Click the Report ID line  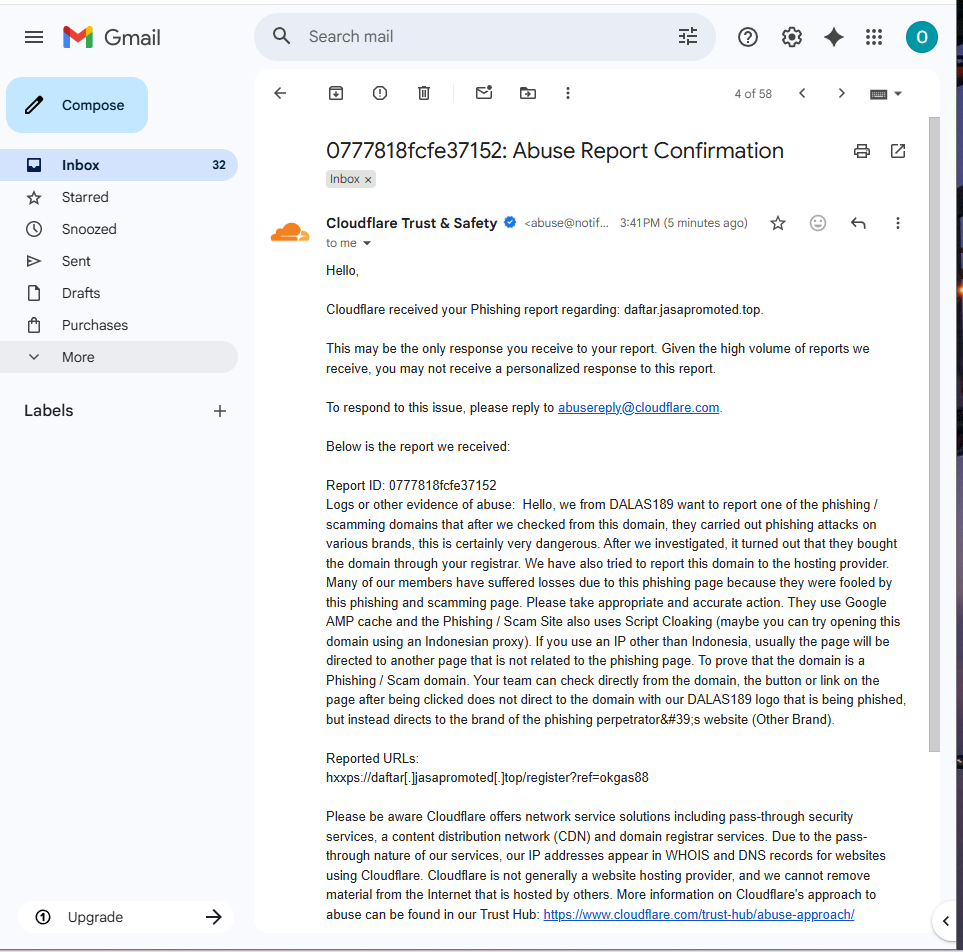click(411, 485)
